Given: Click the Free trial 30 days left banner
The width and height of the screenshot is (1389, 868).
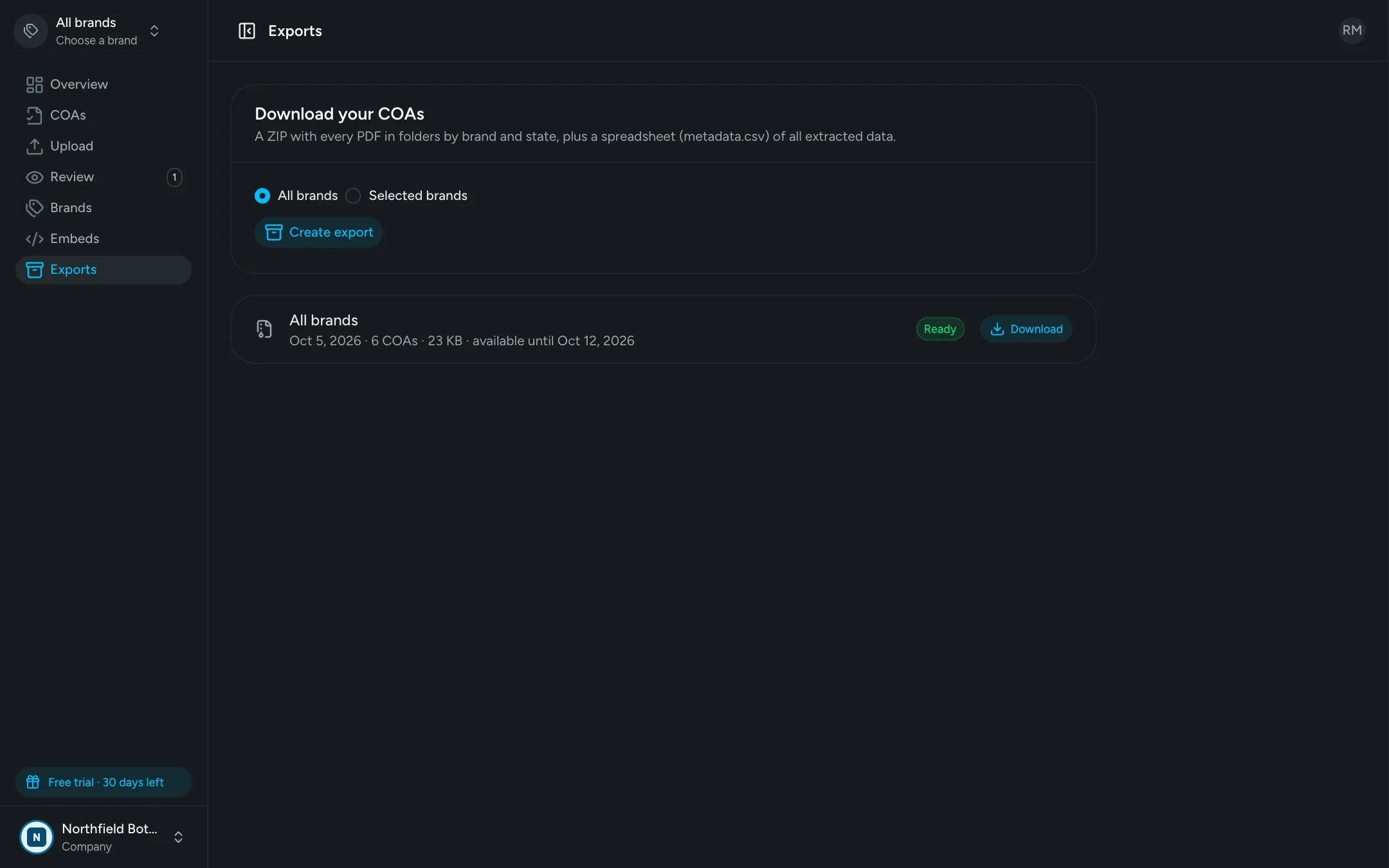Looking at the screenshot, I should click(104, 782).
